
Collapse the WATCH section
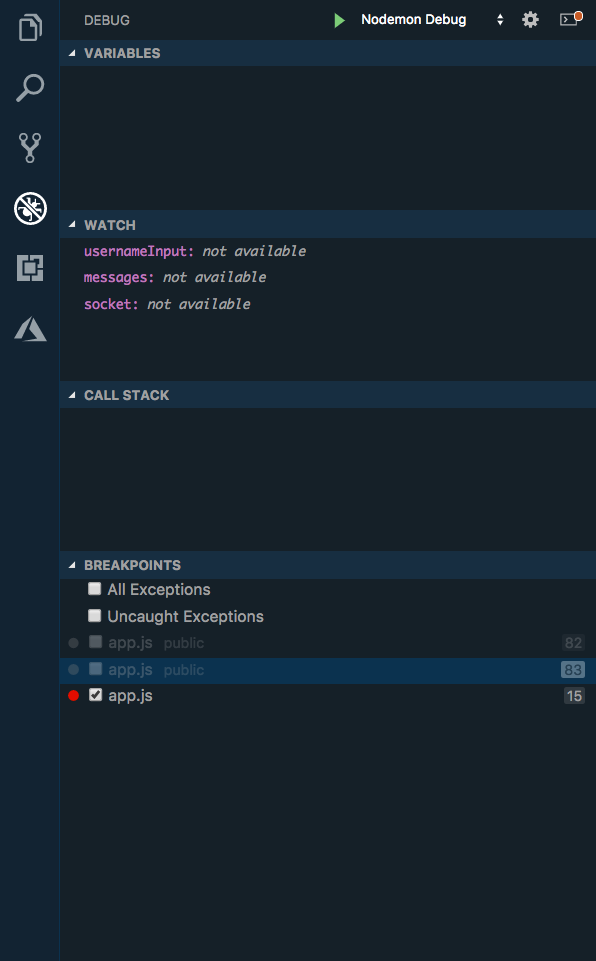point(70,225)
